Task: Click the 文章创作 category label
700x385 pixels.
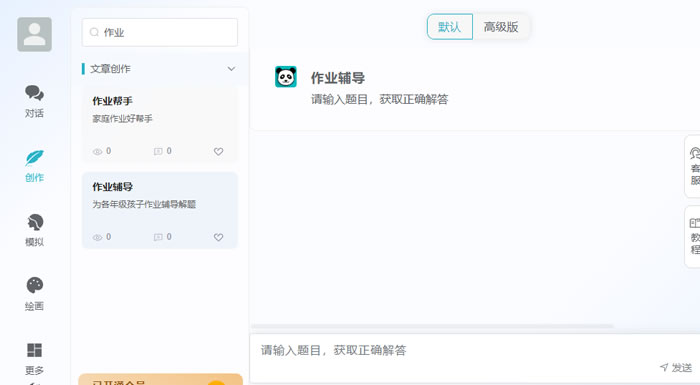Action: (x=110, y=69)
